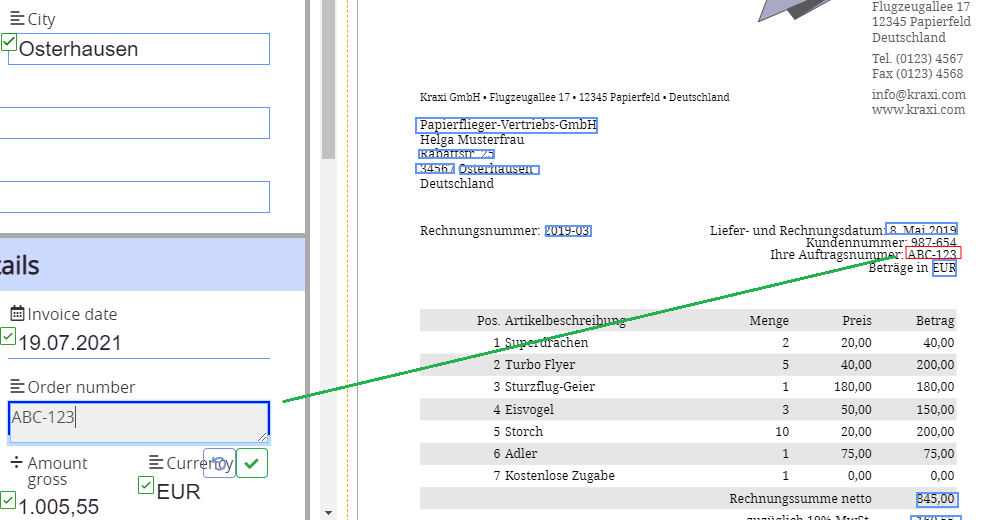This screenshot has height=520, width=991.
Task: Click the first empty field below City
Action: [x=135, y=123]
